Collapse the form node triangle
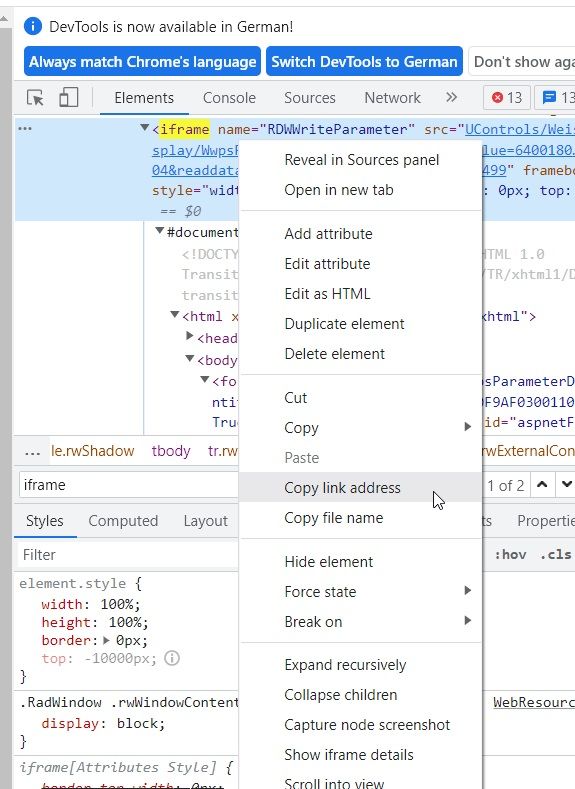Image resolution: width=575 pixels, height=789 pixels. pos(205,380)
